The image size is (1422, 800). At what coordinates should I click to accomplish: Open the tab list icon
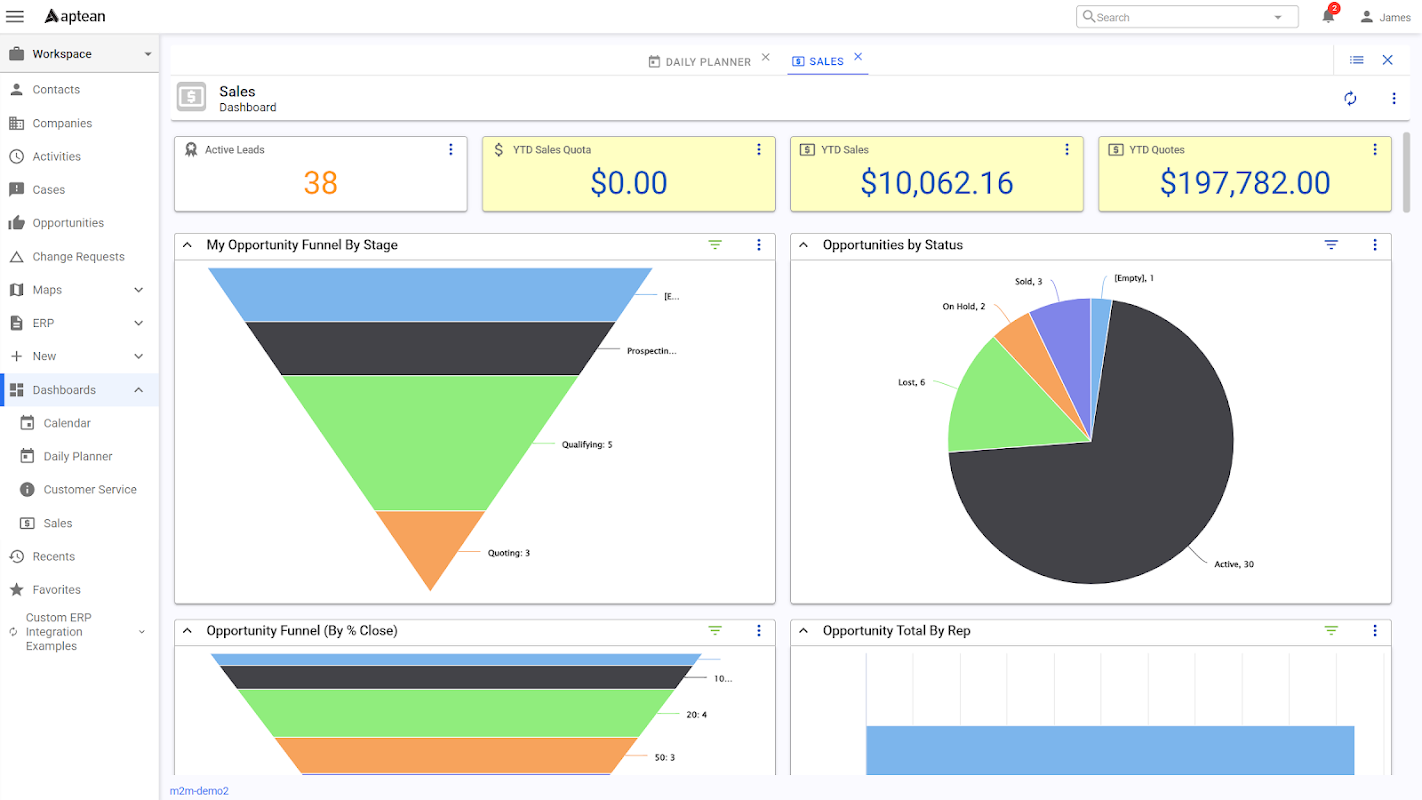click(1356, 60)
